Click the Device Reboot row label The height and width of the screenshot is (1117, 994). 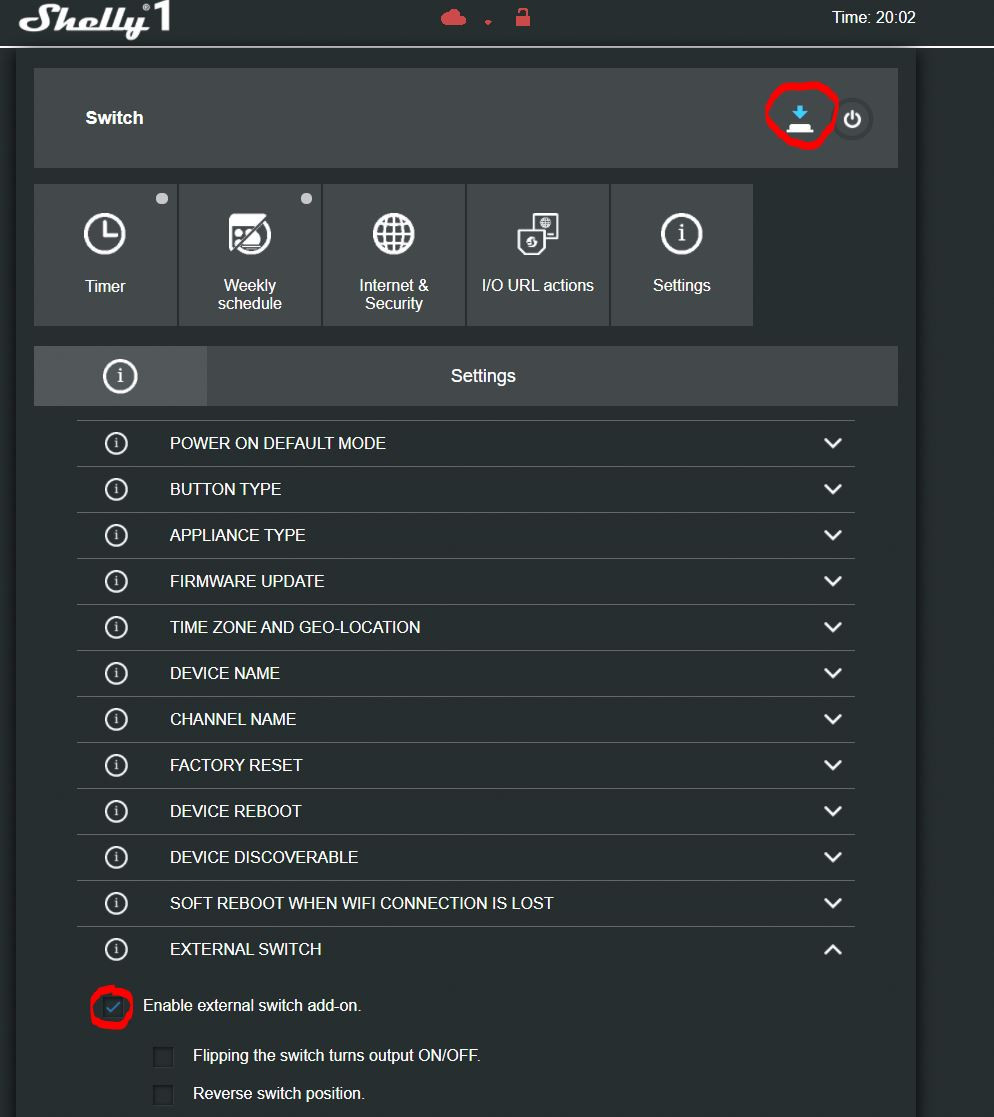(235, 811)
